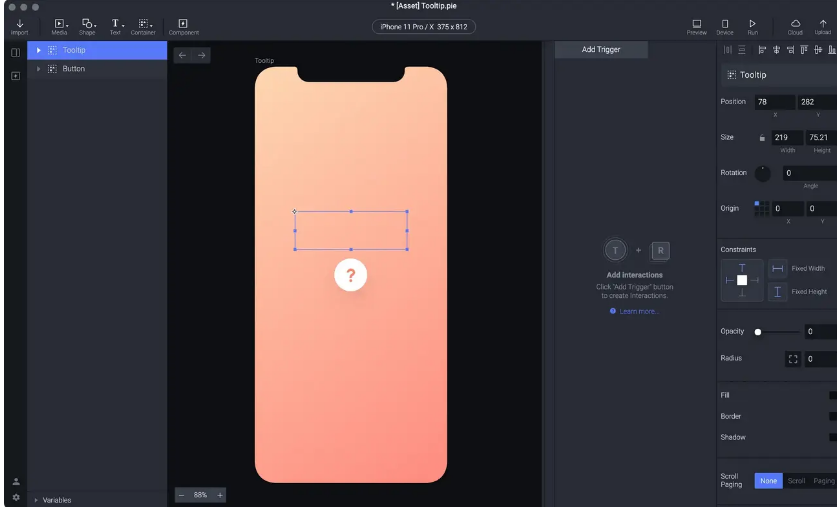Viewport: 837px width, 507px height.
Task: Distribute vertically icon in align bar
Action: pos(741,50)
